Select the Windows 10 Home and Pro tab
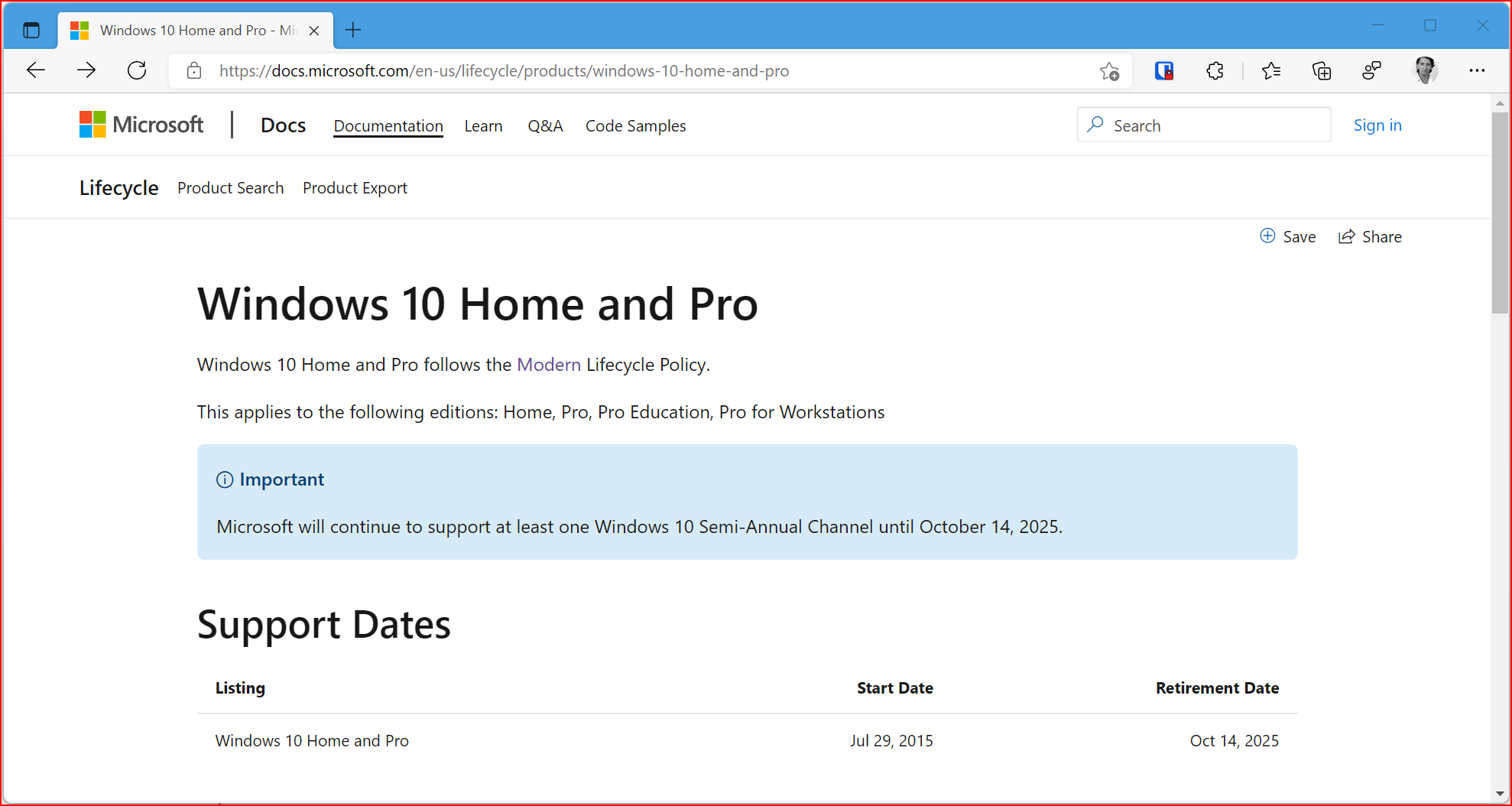 (x=195, y=31)
